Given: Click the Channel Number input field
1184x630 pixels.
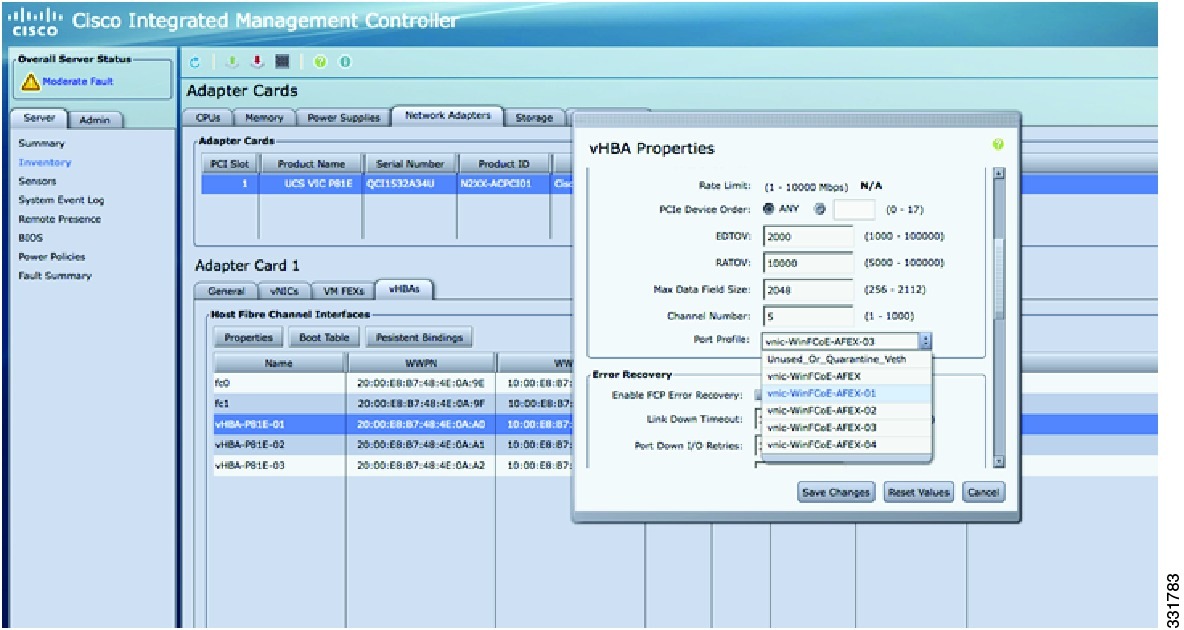Looking at the screenshot, I should click(808, 316).
